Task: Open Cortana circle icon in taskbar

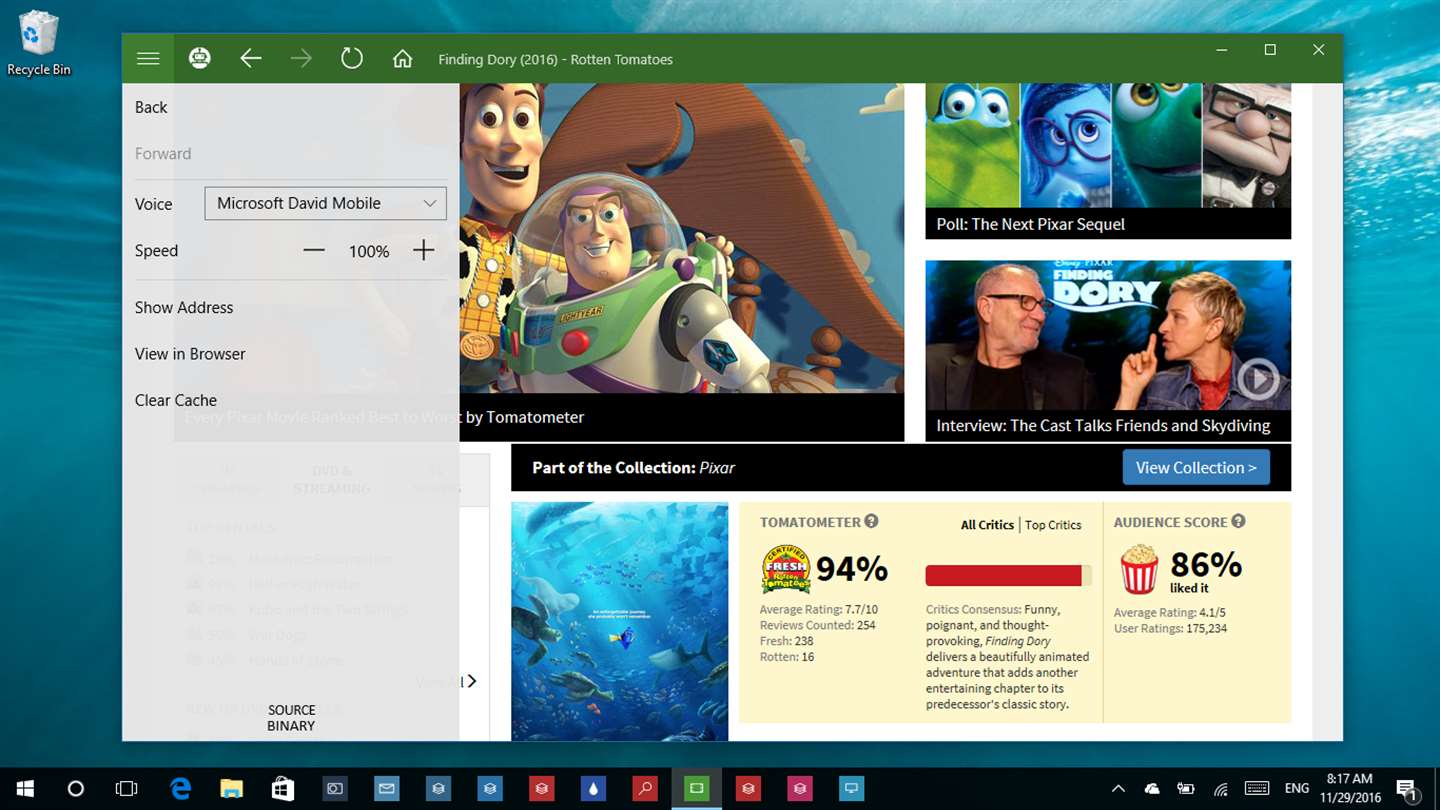Action: [x=75, y=789]
